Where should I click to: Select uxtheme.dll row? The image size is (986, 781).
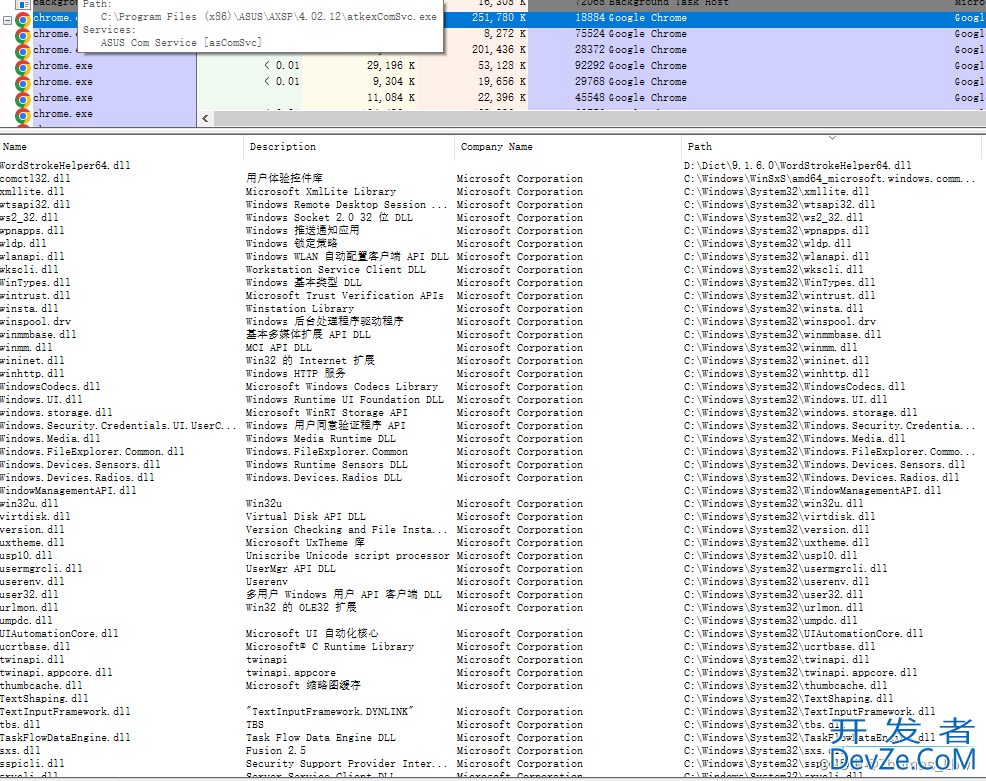[493, 543]
